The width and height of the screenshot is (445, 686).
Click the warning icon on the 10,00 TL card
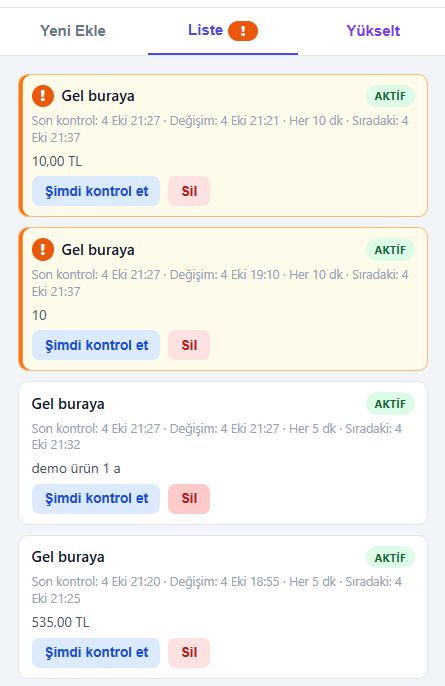point(43,96)
